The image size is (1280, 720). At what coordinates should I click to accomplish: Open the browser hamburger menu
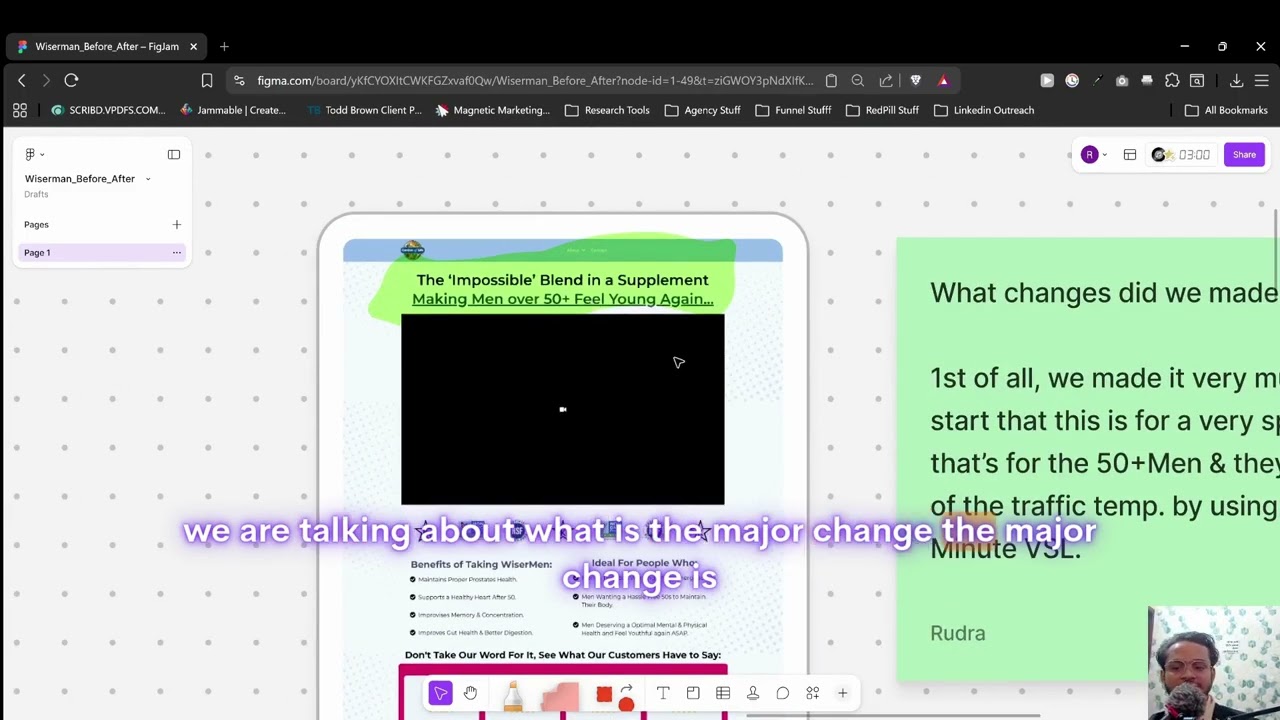click(x=1262, y=80)
